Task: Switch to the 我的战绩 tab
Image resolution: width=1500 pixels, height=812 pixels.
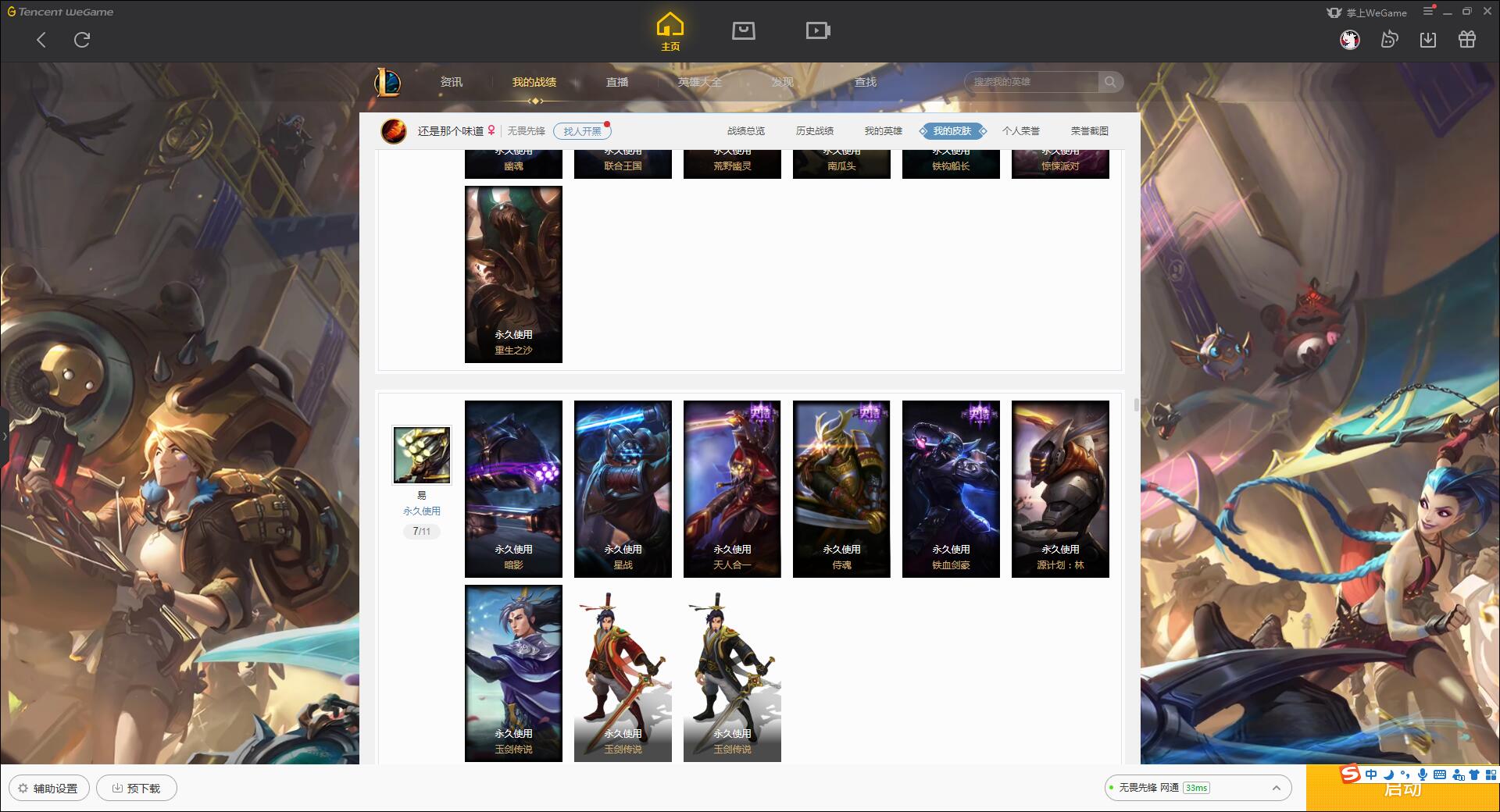Action: click(x=534, y=82)
